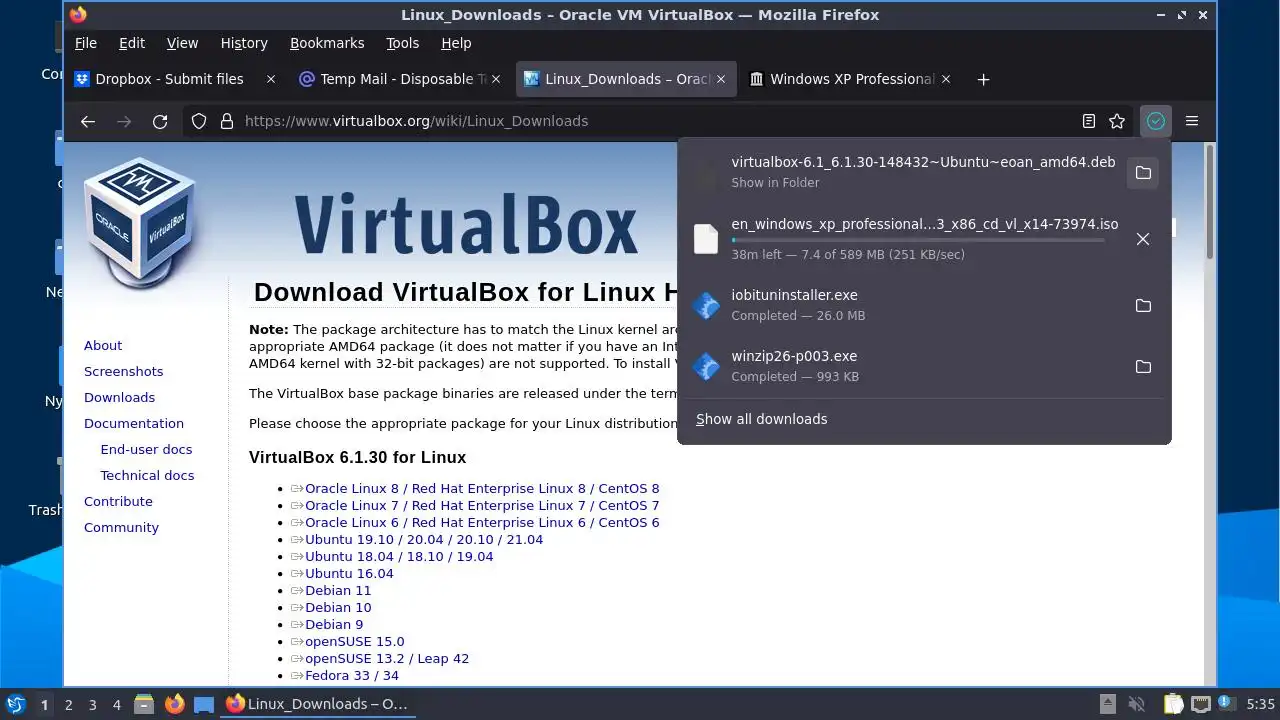Open the muted volume tray icon
1280x720 pixels.
[x=1136, y=704]
